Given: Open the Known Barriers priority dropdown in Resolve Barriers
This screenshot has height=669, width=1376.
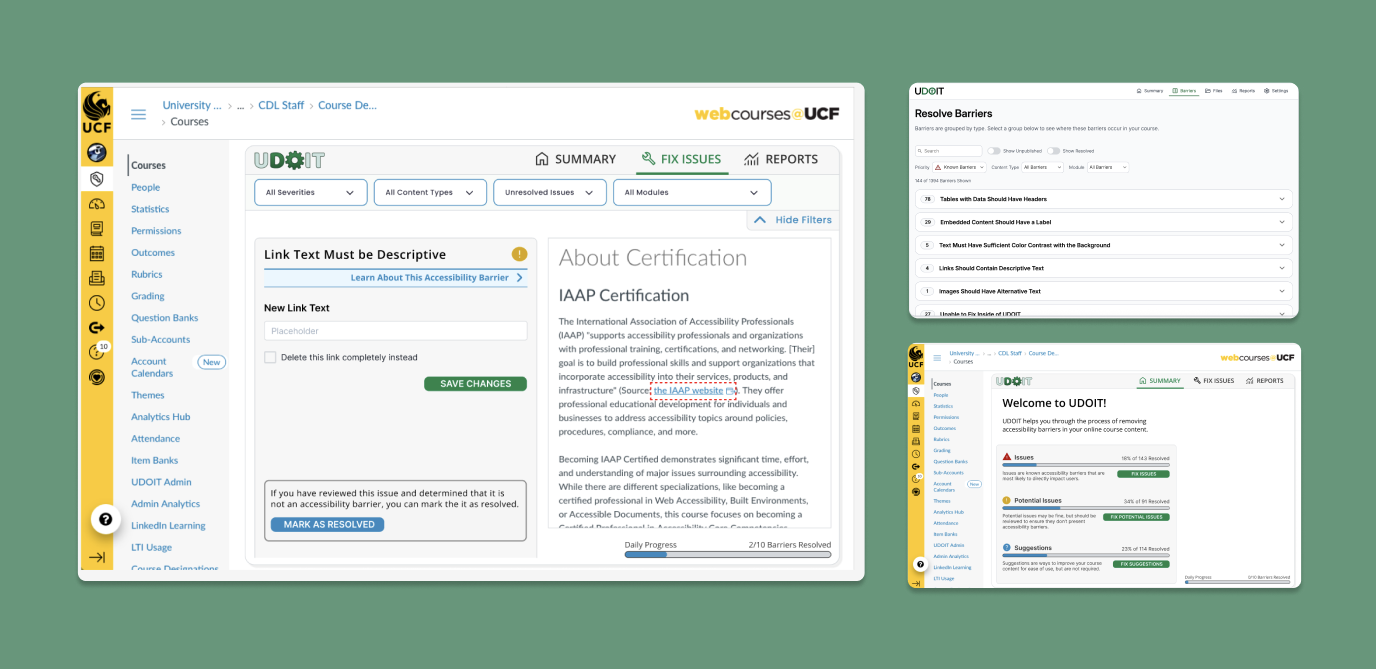Looking at the screenshot, I should 960,167.
